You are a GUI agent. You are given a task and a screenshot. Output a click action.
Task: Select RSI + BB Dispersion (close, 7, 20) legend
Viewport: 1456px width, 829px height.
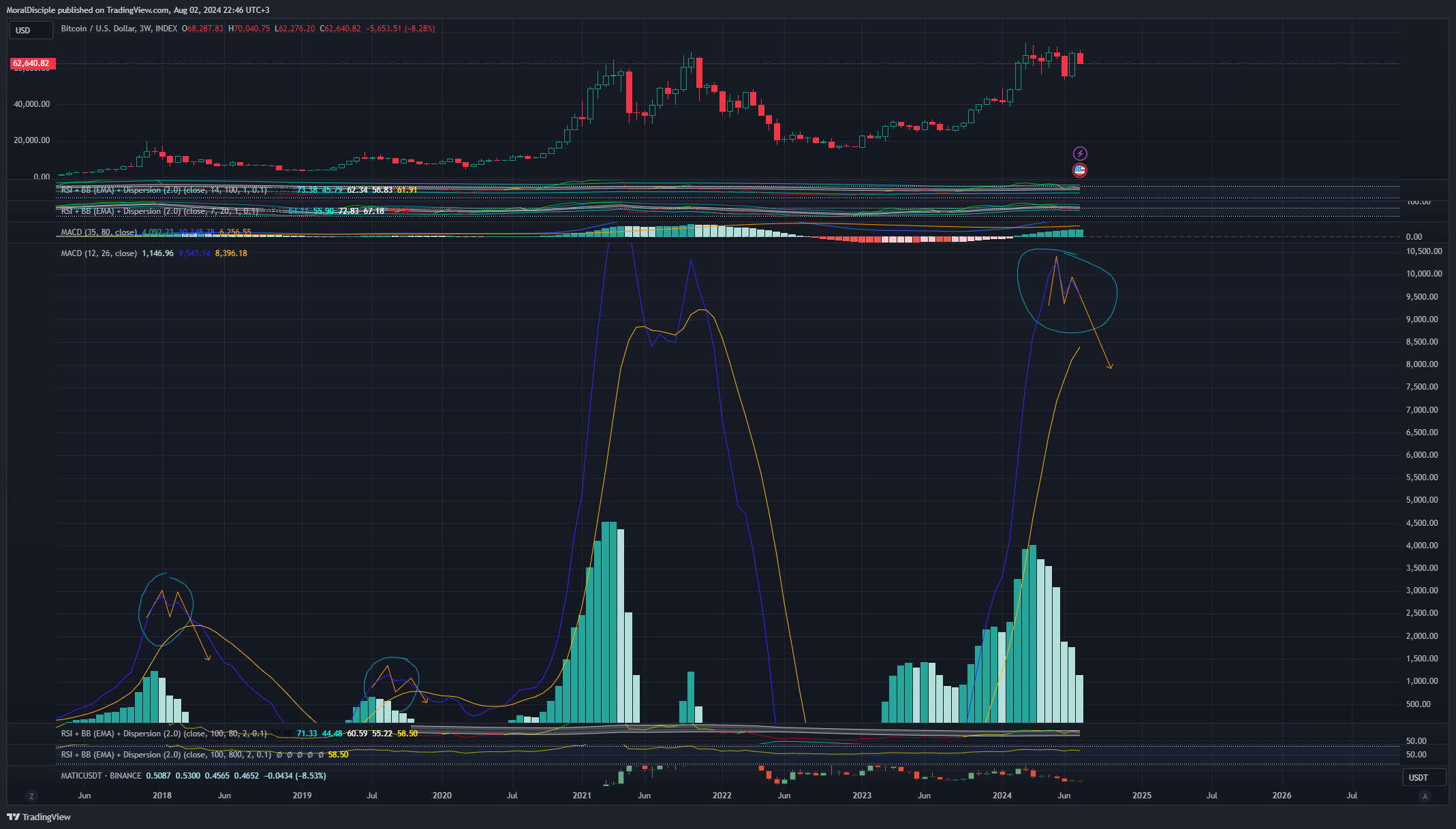160,211
